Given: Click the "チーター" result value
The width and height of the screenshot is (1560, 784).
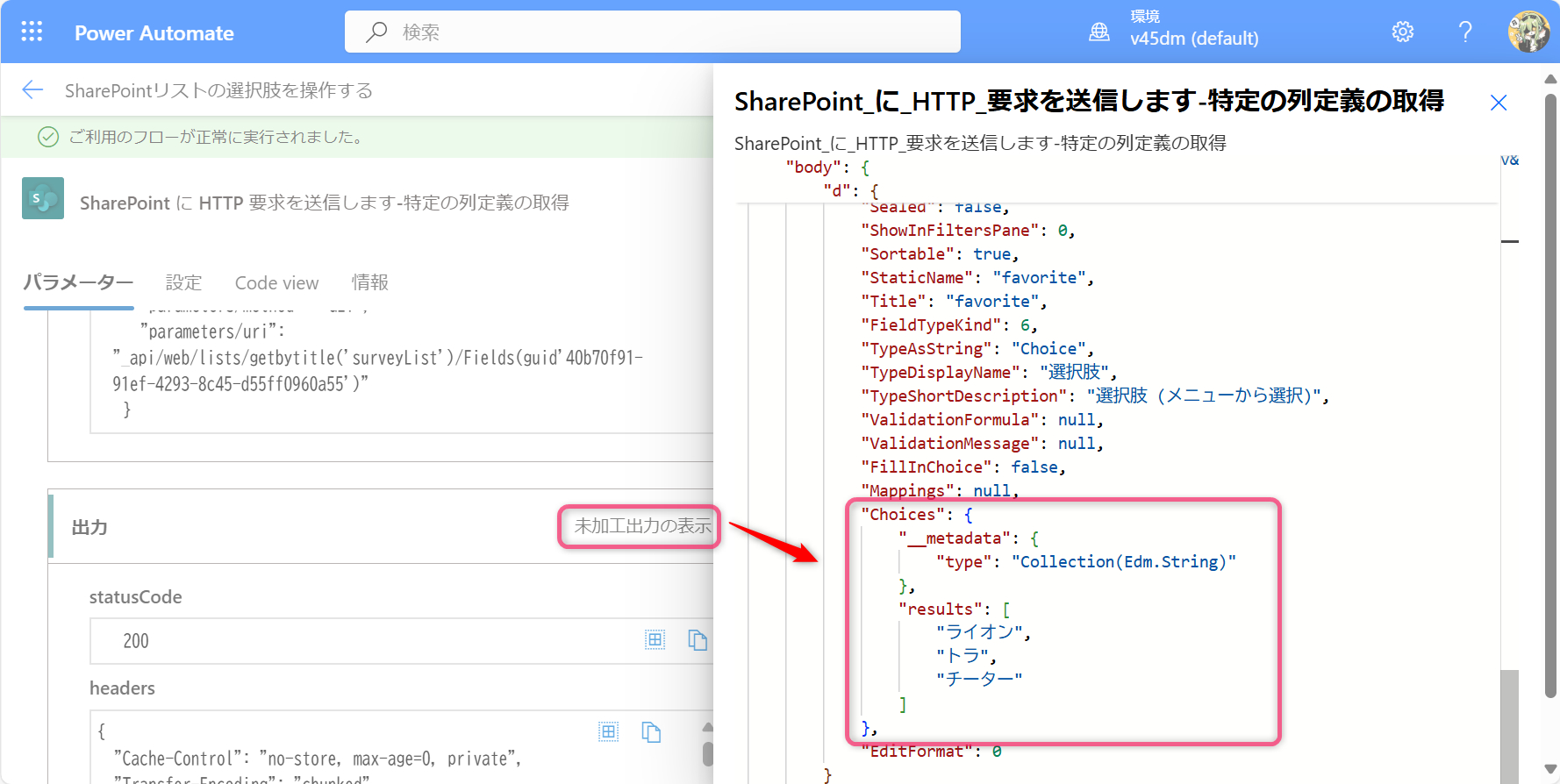Looking at the screenshot, I should [x=979, y=679].
